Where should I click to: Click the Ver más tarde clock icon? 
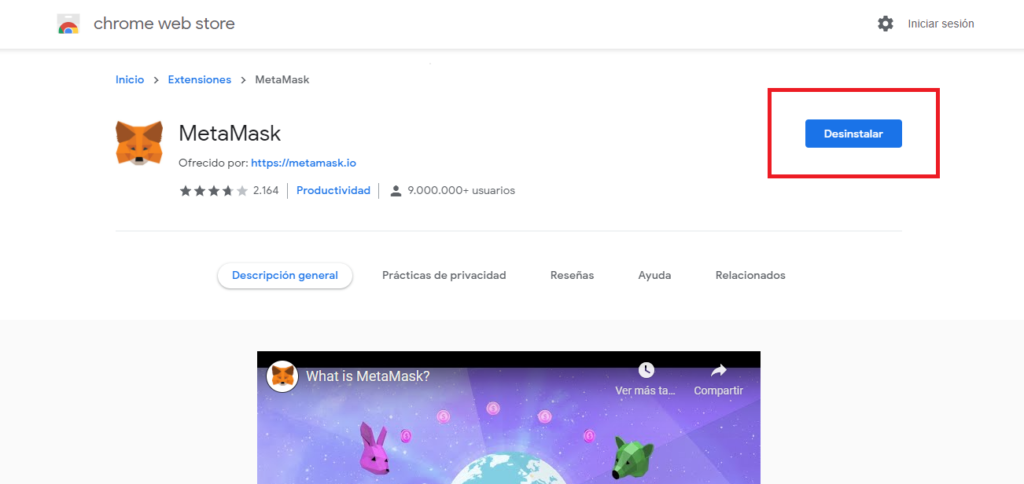click(x=646, y=370)
